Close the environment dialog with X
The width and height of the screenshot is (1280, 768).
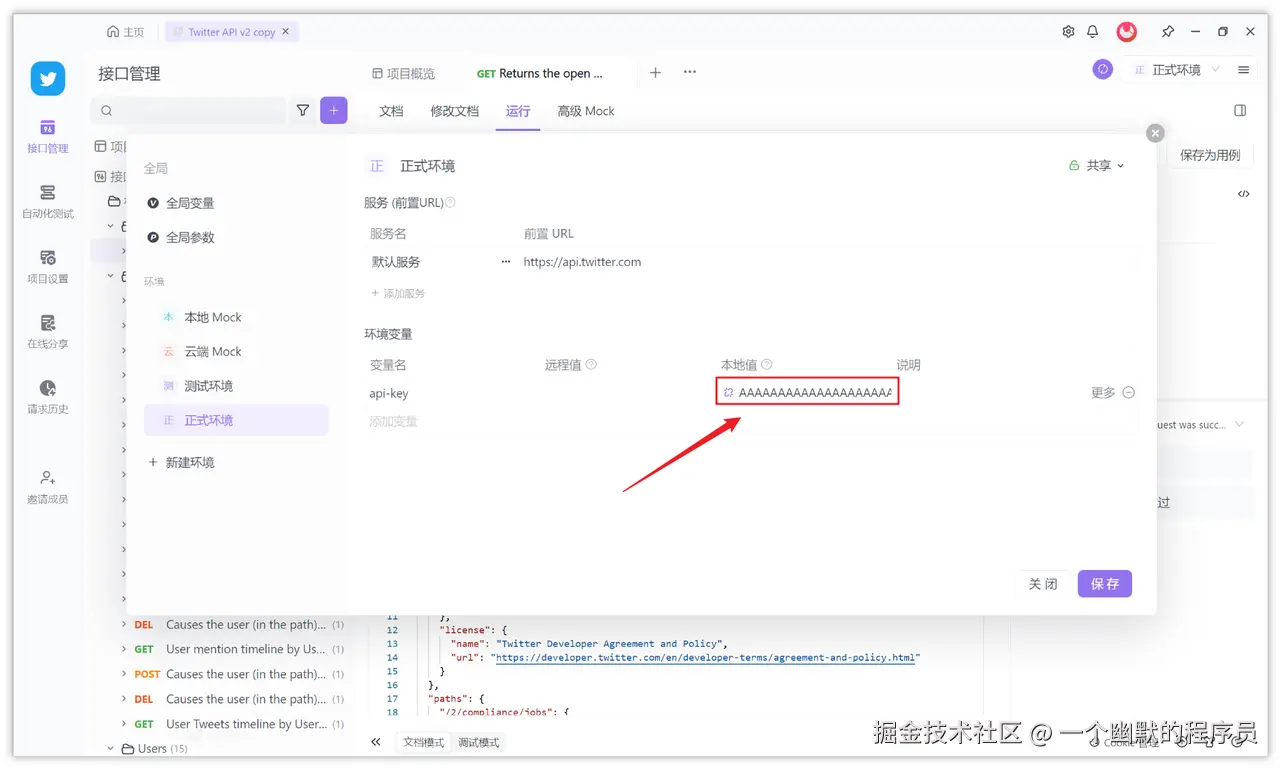(1155, 133)
